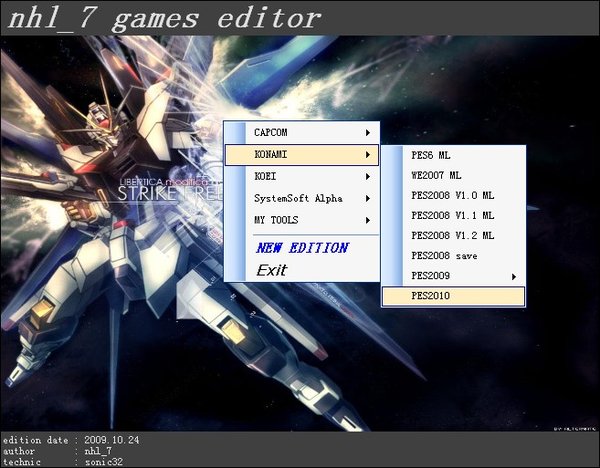Viewport: 600px width, 468px height.
Task: Launch the PES2010 editor entry
Action: pos(453,296)
